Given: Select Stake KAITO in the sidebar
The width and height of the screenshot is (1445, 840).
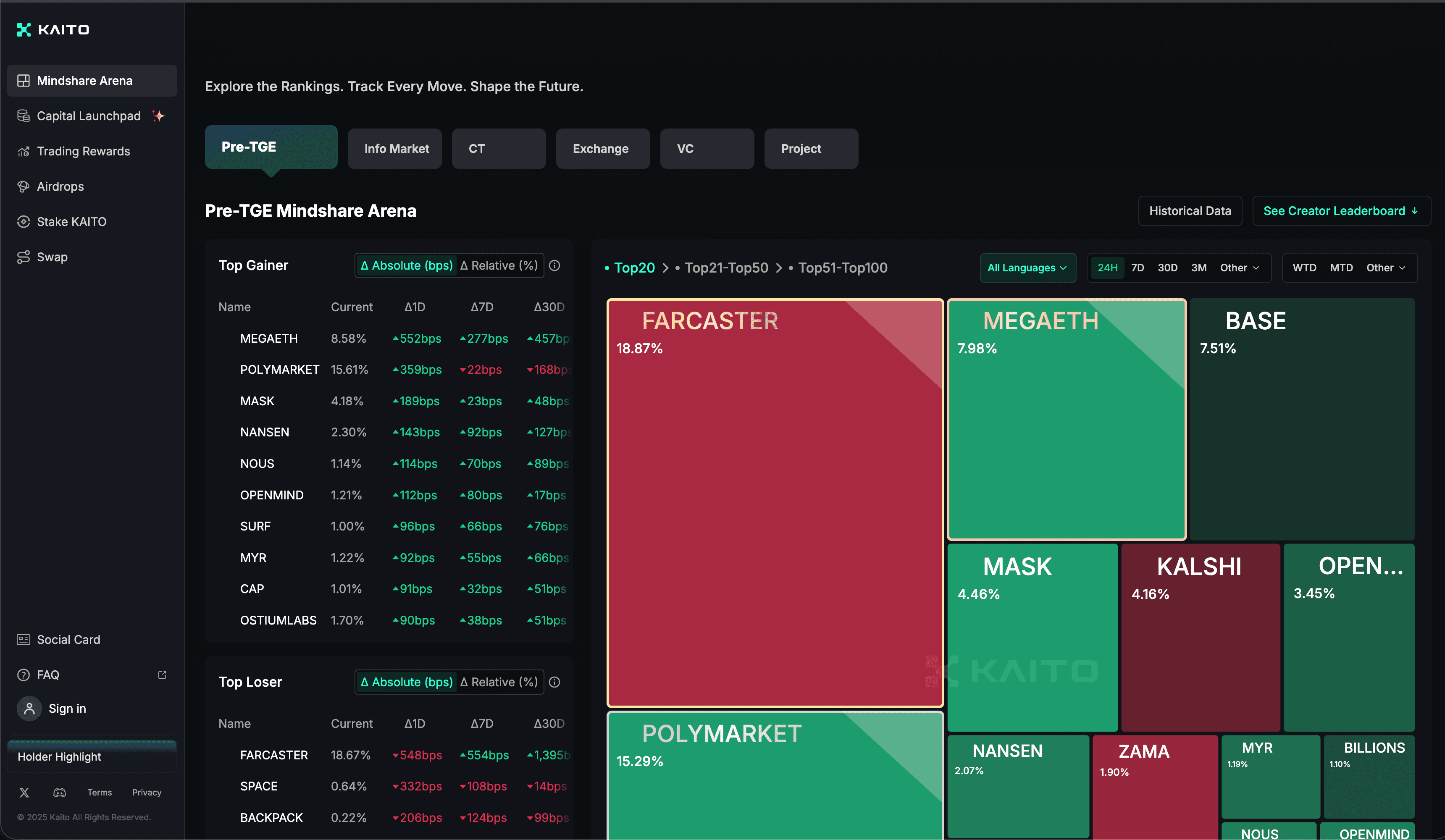Looking at the screenshot, I should (x=71, y=221).
